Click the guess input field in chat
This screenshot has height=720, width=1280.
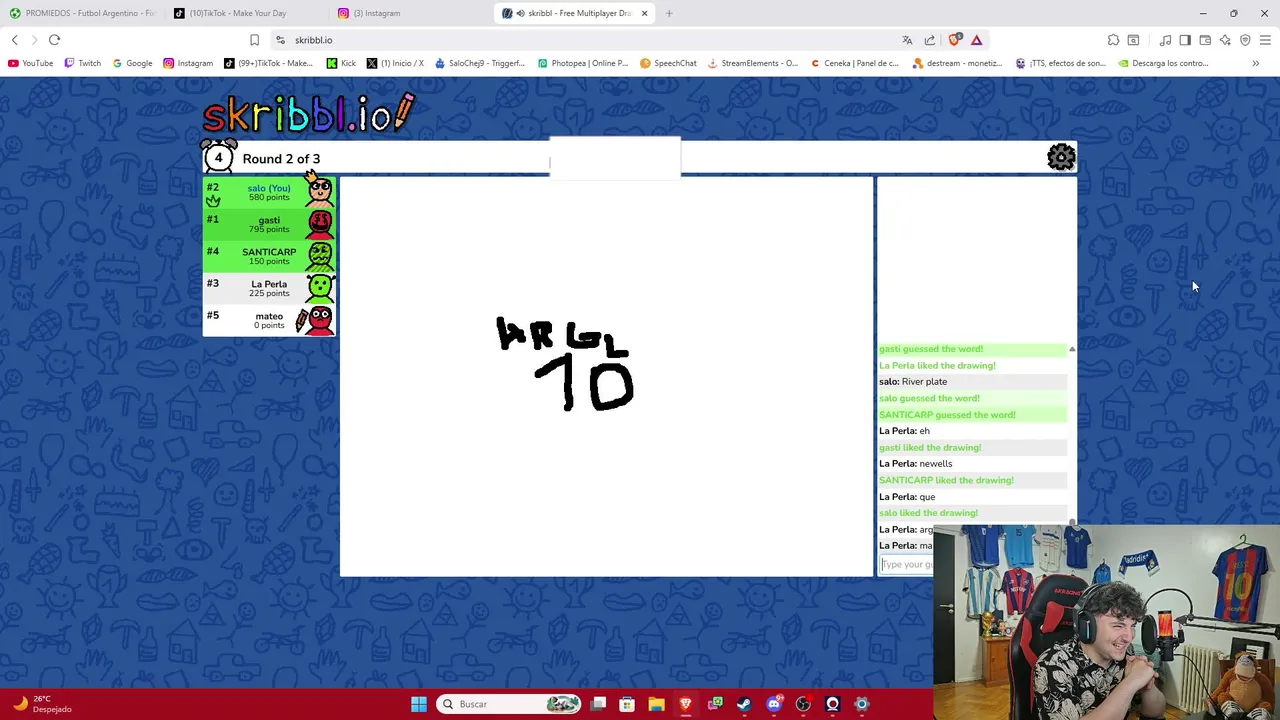[x=906, y=564]
